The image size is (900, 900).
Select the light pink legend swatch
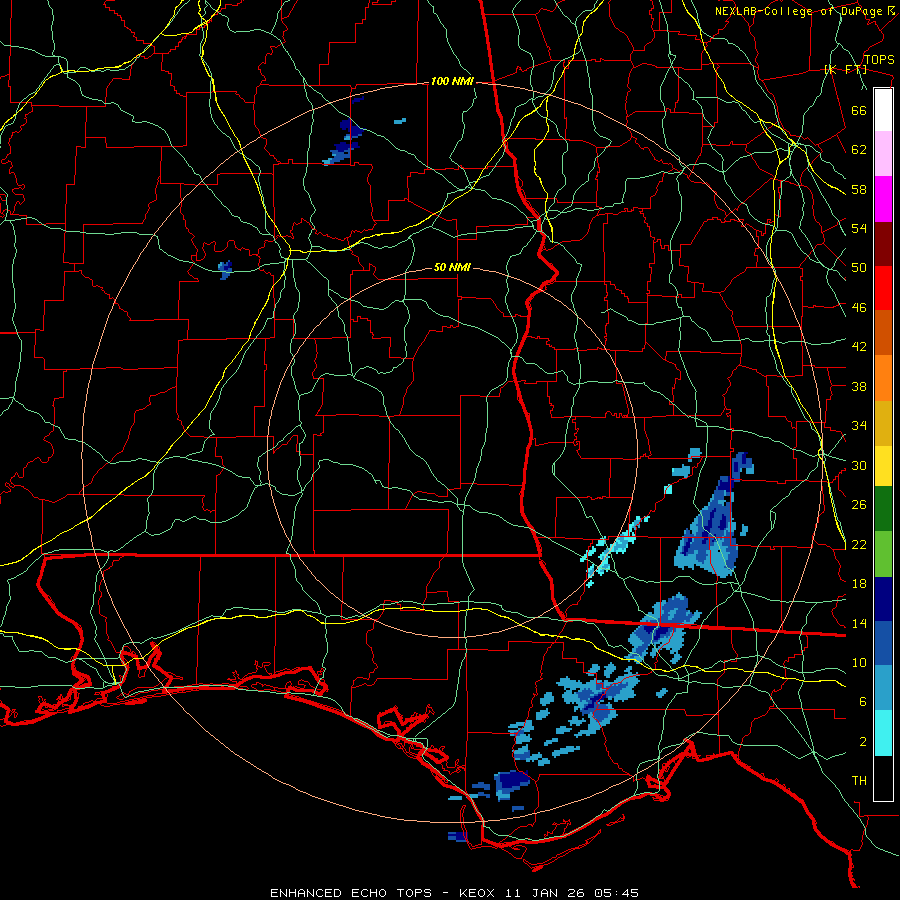883,154
